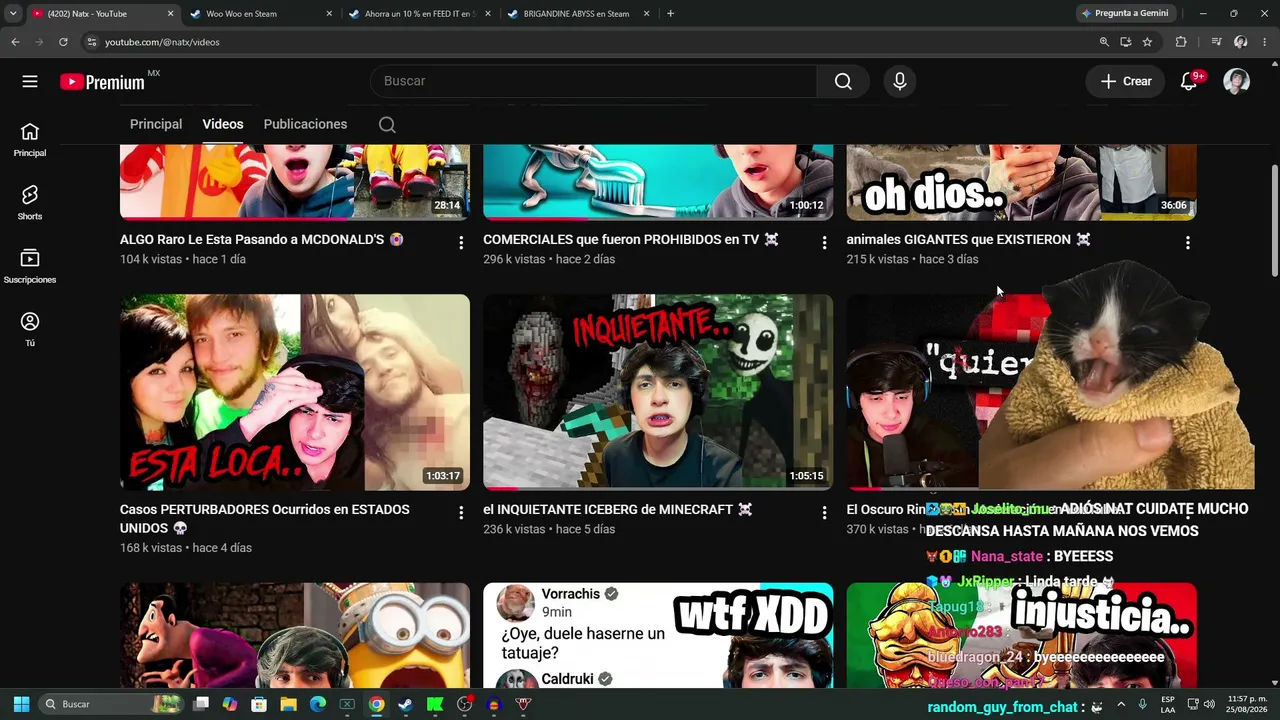Click Pregunta a Gemini button
Screen dimensions: 1280x720
point(1124,14)
